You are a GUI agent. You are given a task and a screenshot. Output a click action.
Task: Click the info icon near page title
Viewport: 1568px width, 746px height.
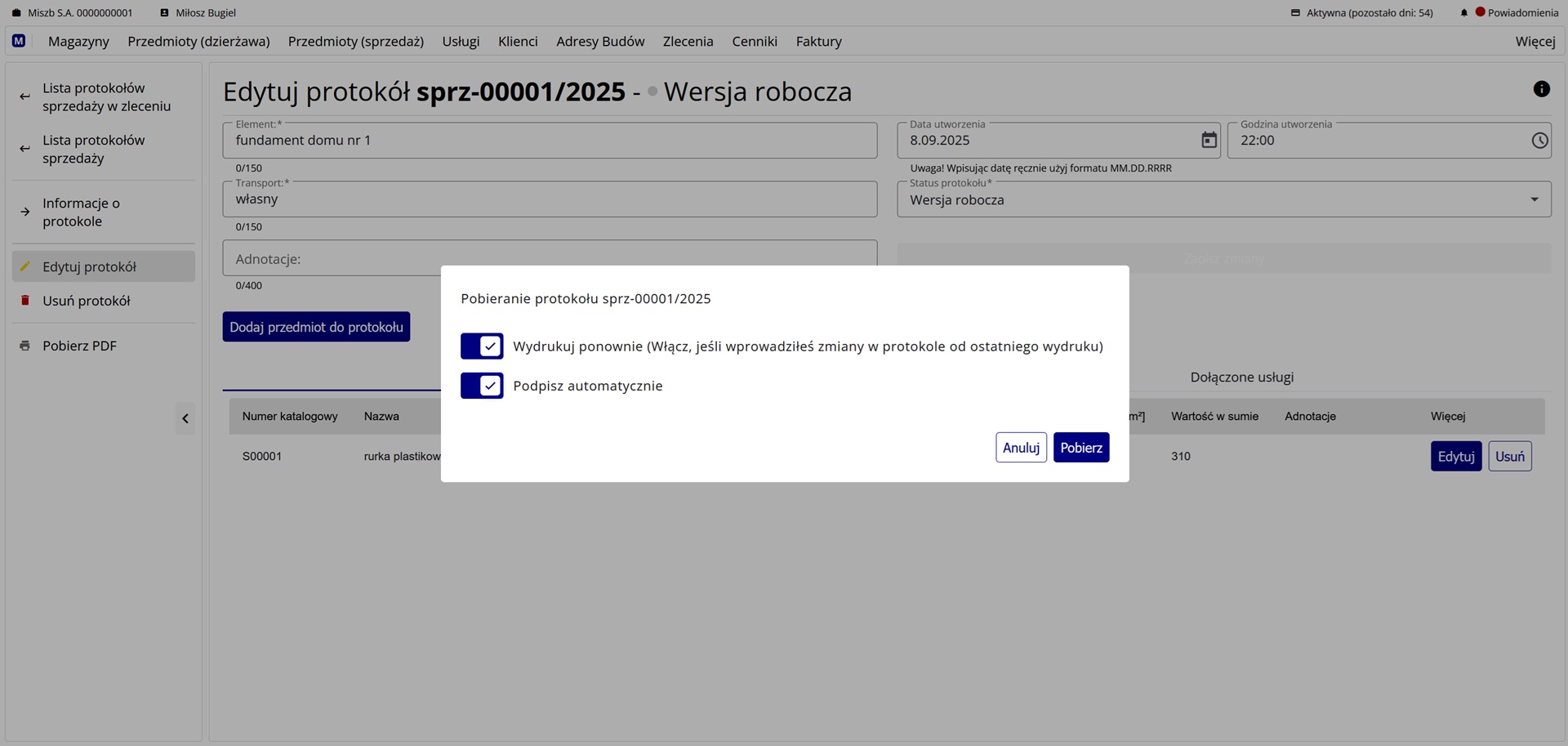pos(1542,89)
